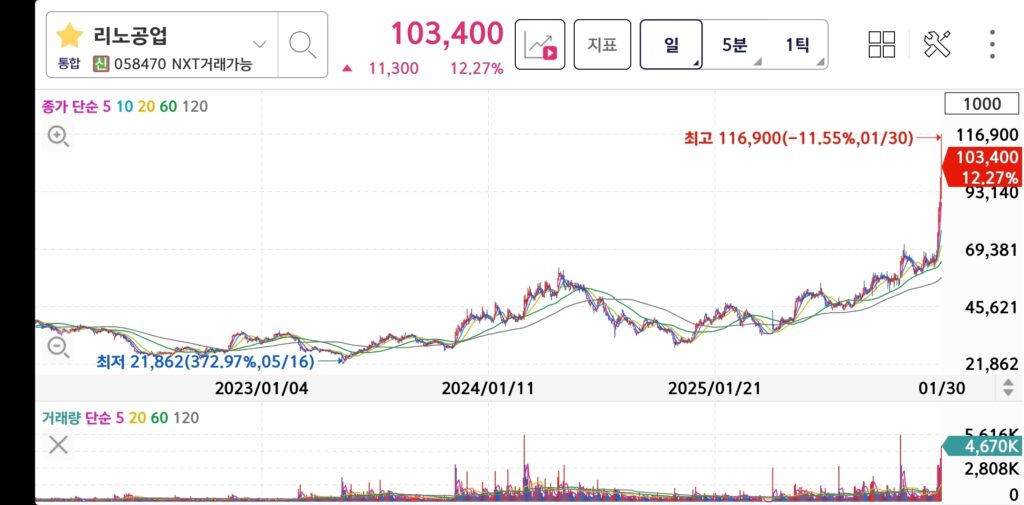The image size is (1024, 505).
Task: Switch to the 5분 minute tab
Action: point(734,45)
